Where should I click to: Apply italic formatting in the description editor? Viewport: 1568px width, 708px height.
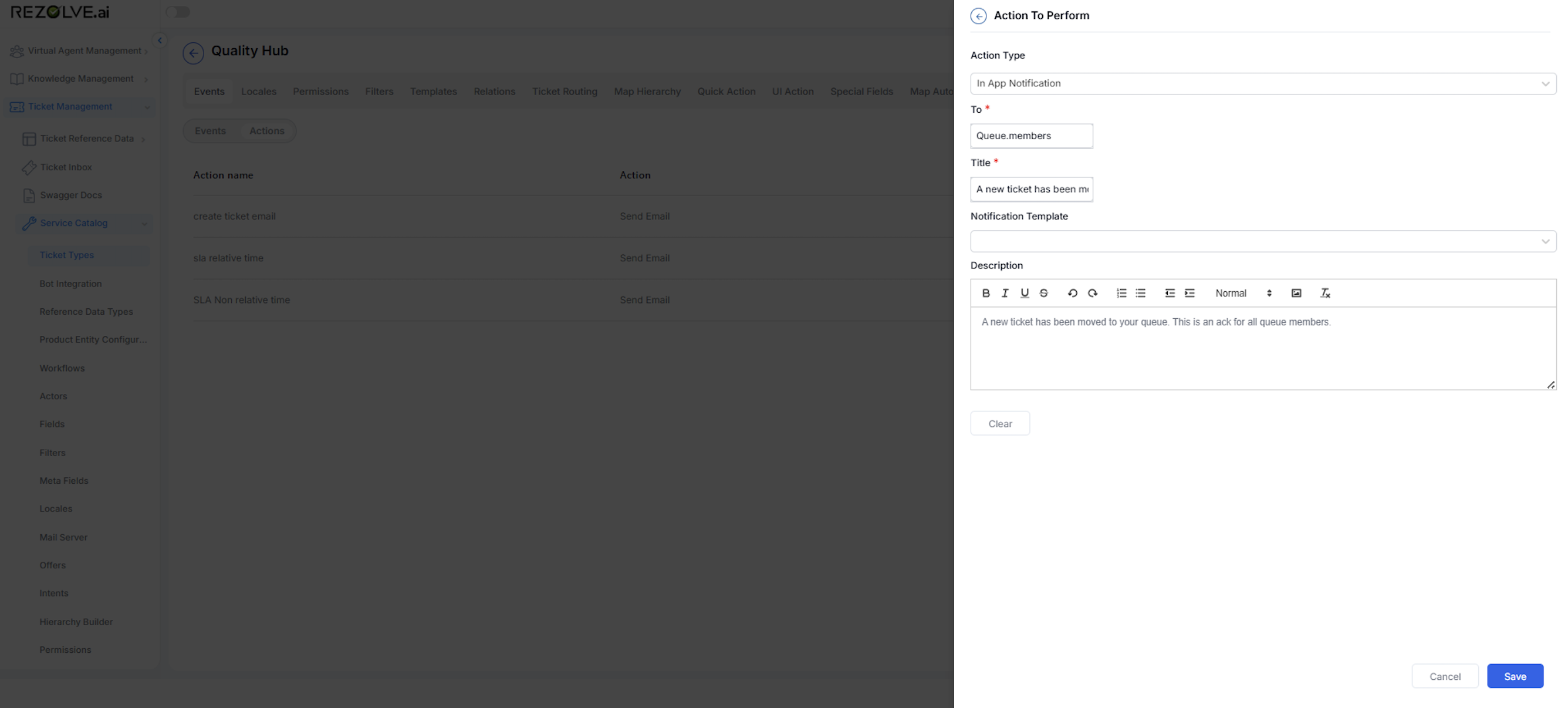point(1005,293)
